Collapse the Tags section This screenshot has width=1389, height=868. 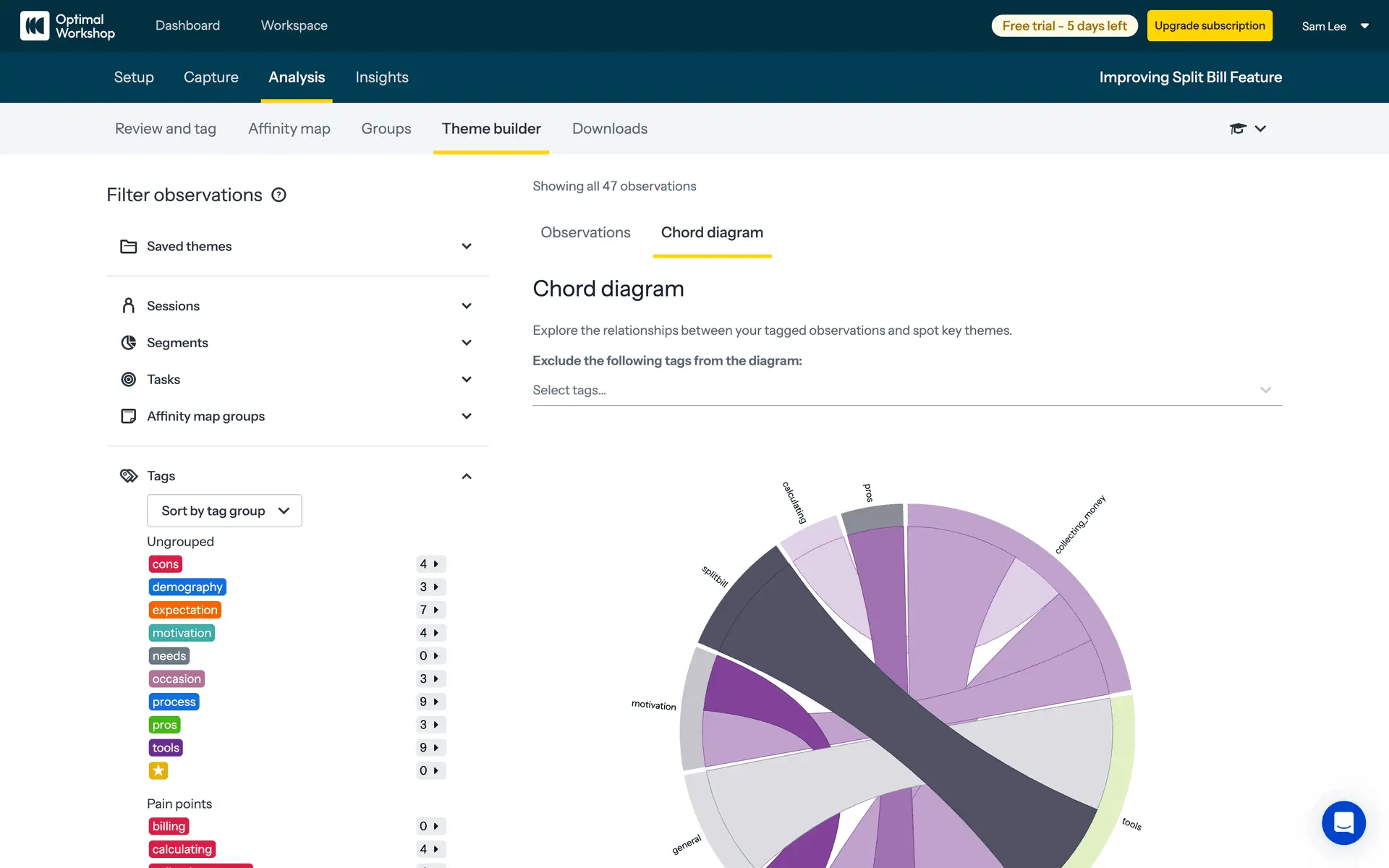coord(467,476)
